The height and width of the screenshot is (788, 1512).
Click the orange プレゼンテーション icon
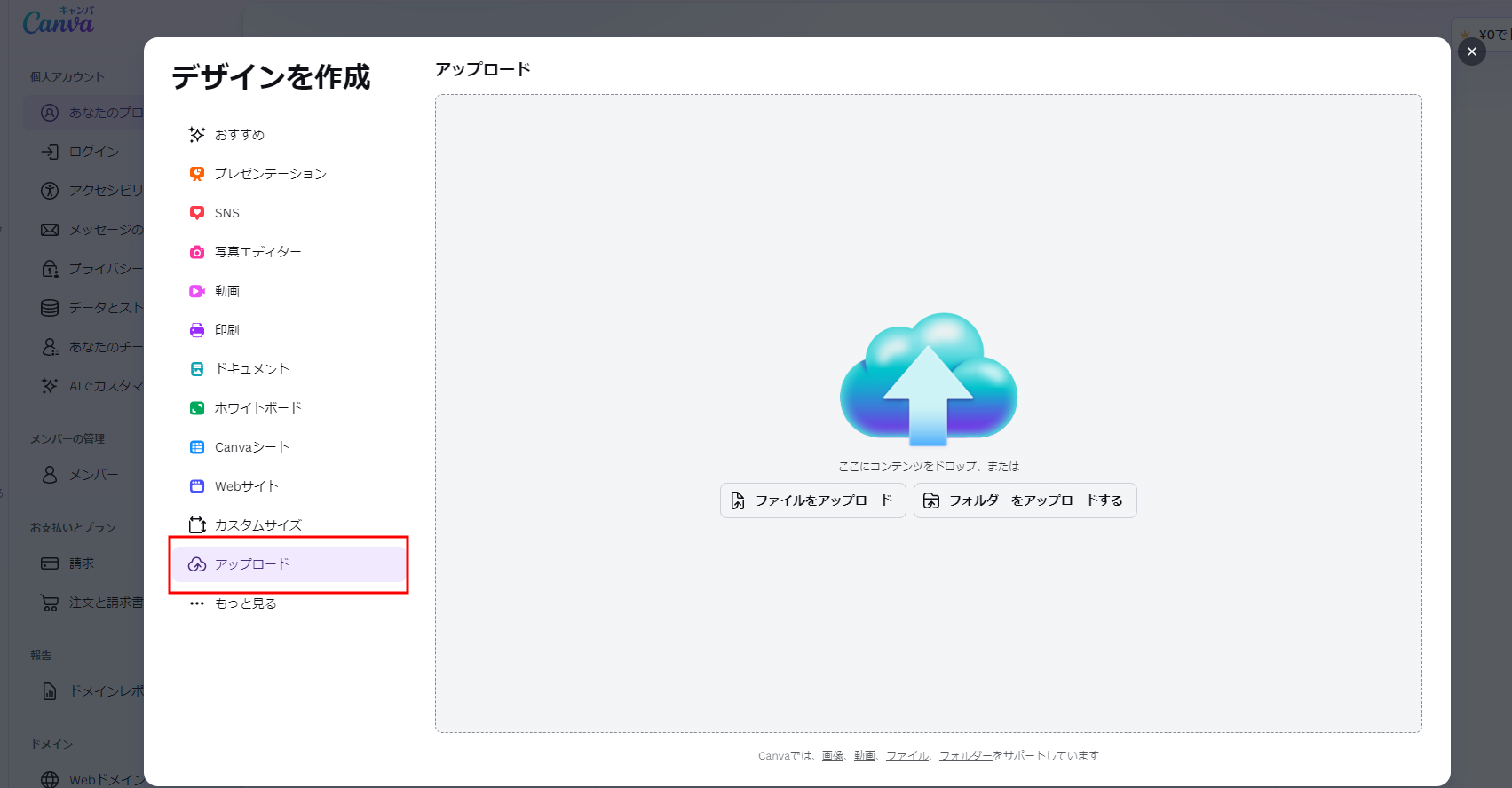197,174
